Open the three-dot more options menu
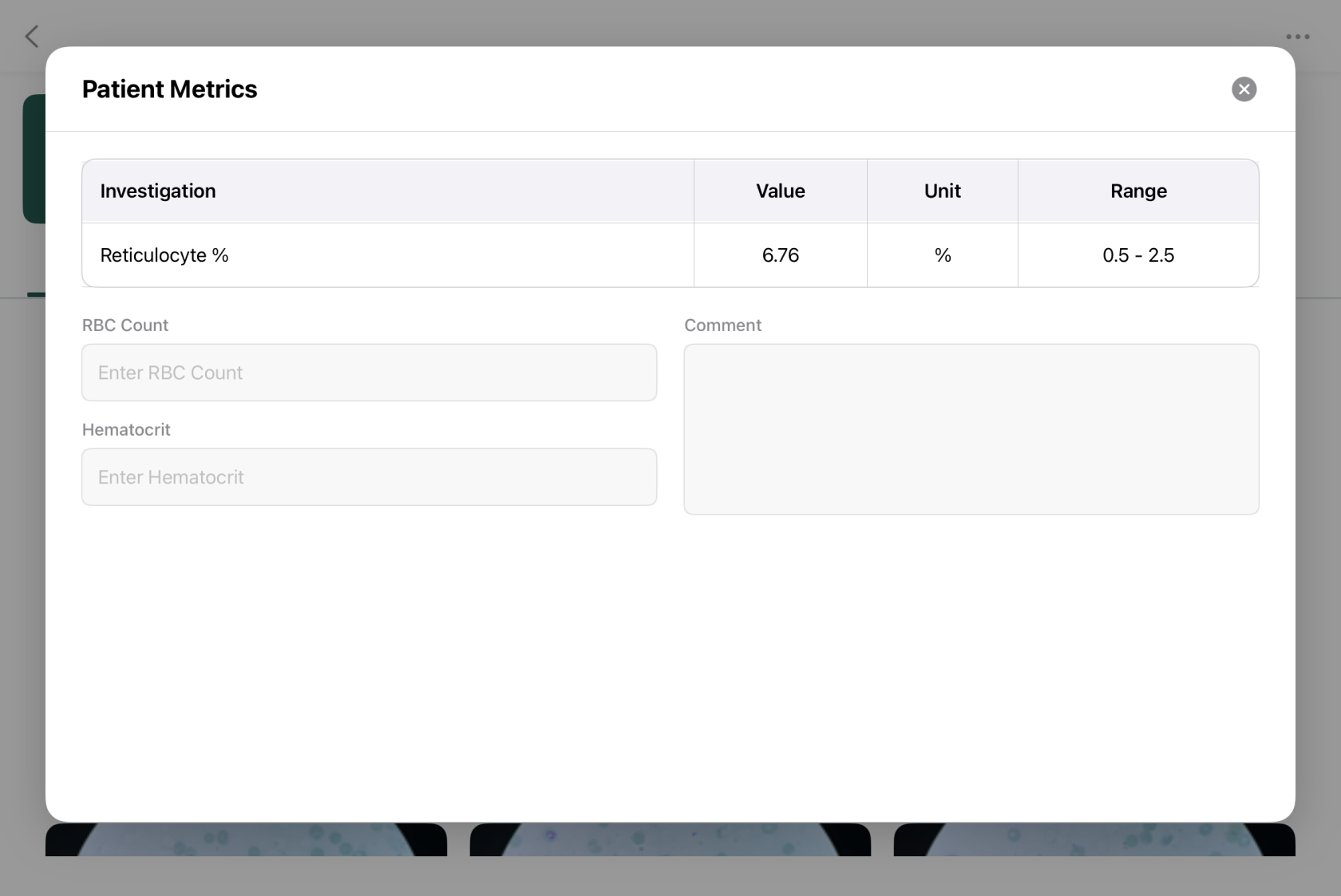This screenshot has height=896, width=1341. (1297, 37)
